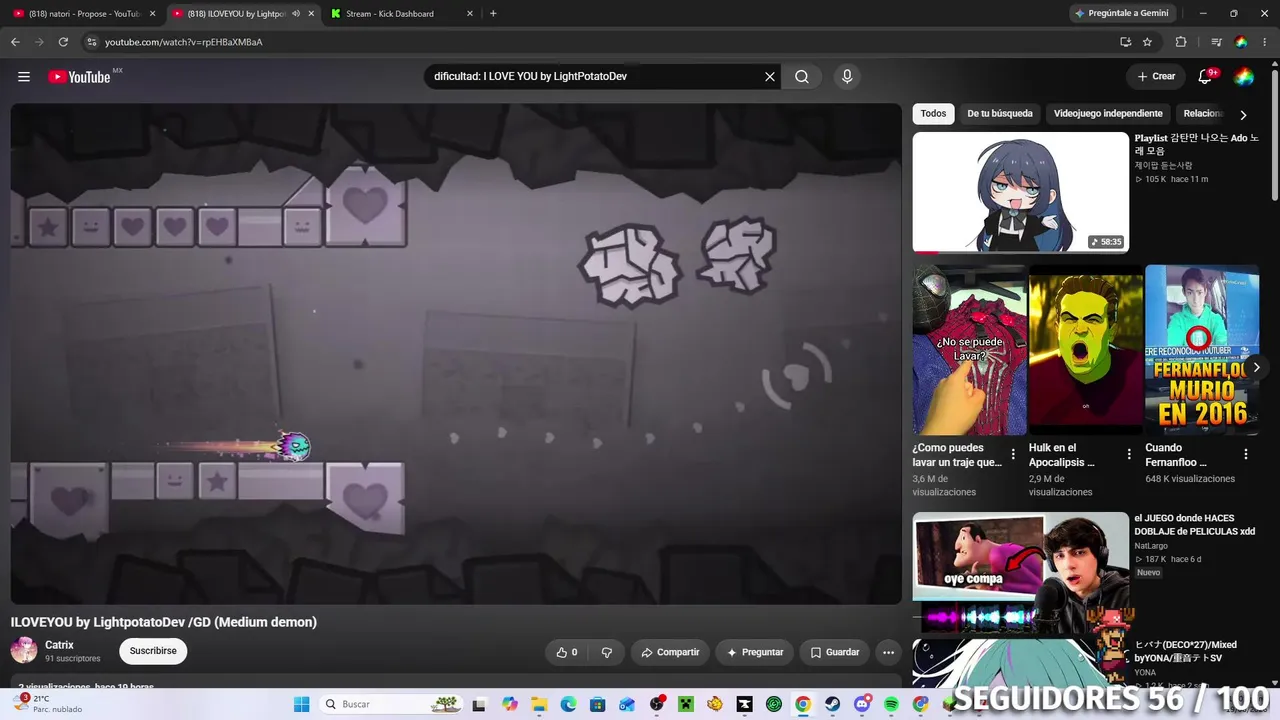The height and width of the screenshot is (720, 1280).
Task: Open Chrome media controls button
Action: [x=1216, y=42]
